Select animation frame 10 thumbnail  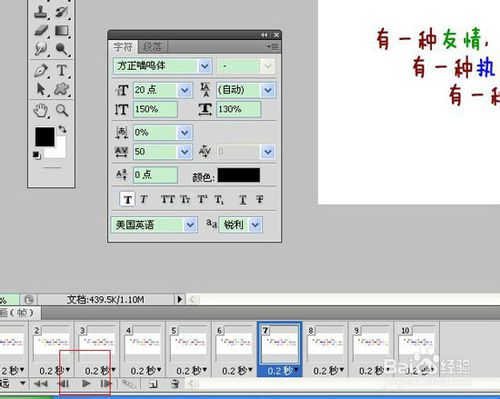417,344
